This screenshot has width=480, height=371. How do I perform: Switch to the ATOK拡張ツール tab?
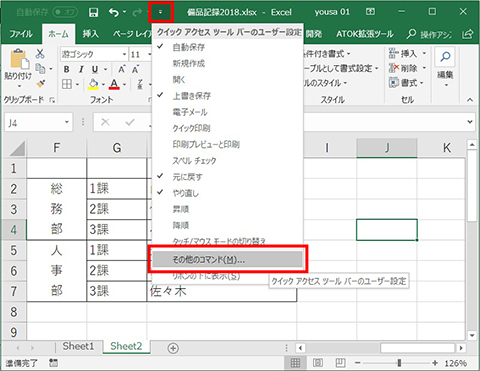365,34
